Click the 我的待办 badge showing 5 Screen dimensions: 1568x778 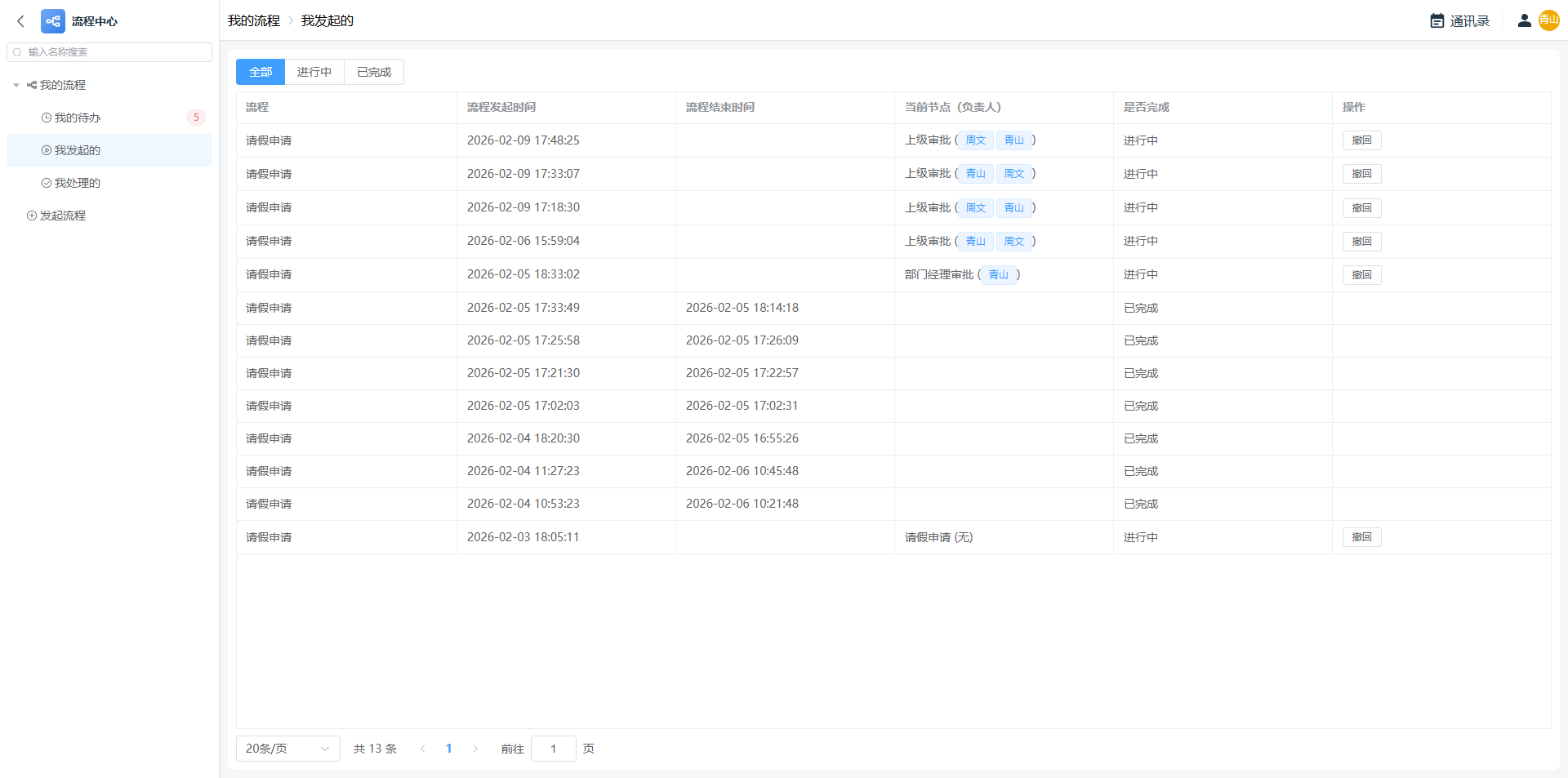[196, 118]
